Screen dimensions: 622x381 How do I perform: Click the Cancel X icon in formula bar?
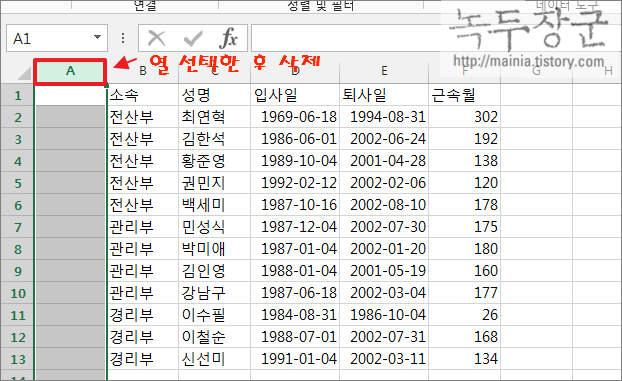coord(156,38)
